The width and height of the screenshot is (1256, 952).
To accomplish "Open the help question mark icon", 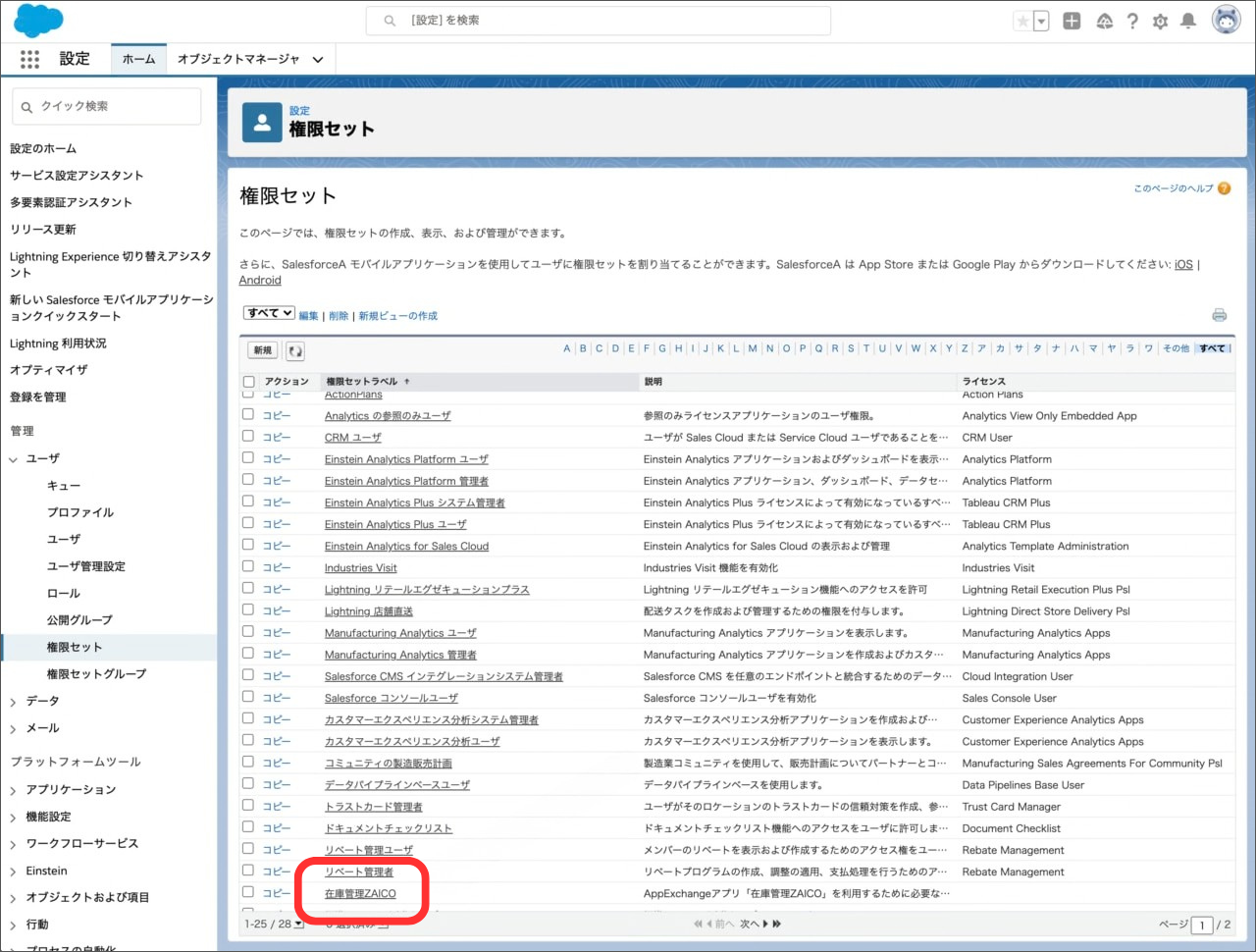I will click(x=1132, y=21).
